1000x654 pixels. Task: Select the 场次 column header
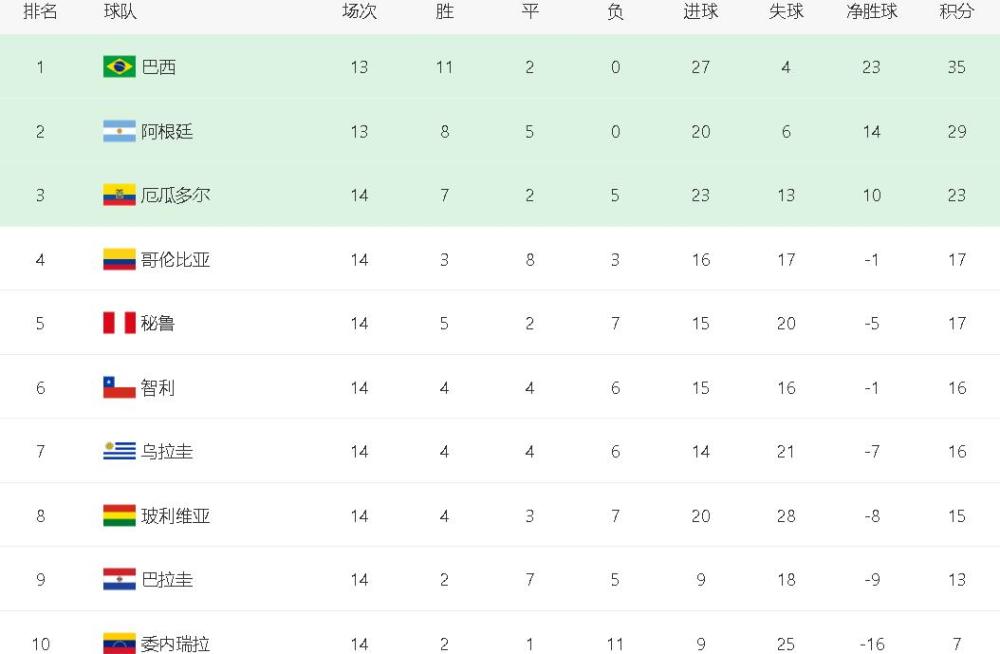click(x=360, y=11)
